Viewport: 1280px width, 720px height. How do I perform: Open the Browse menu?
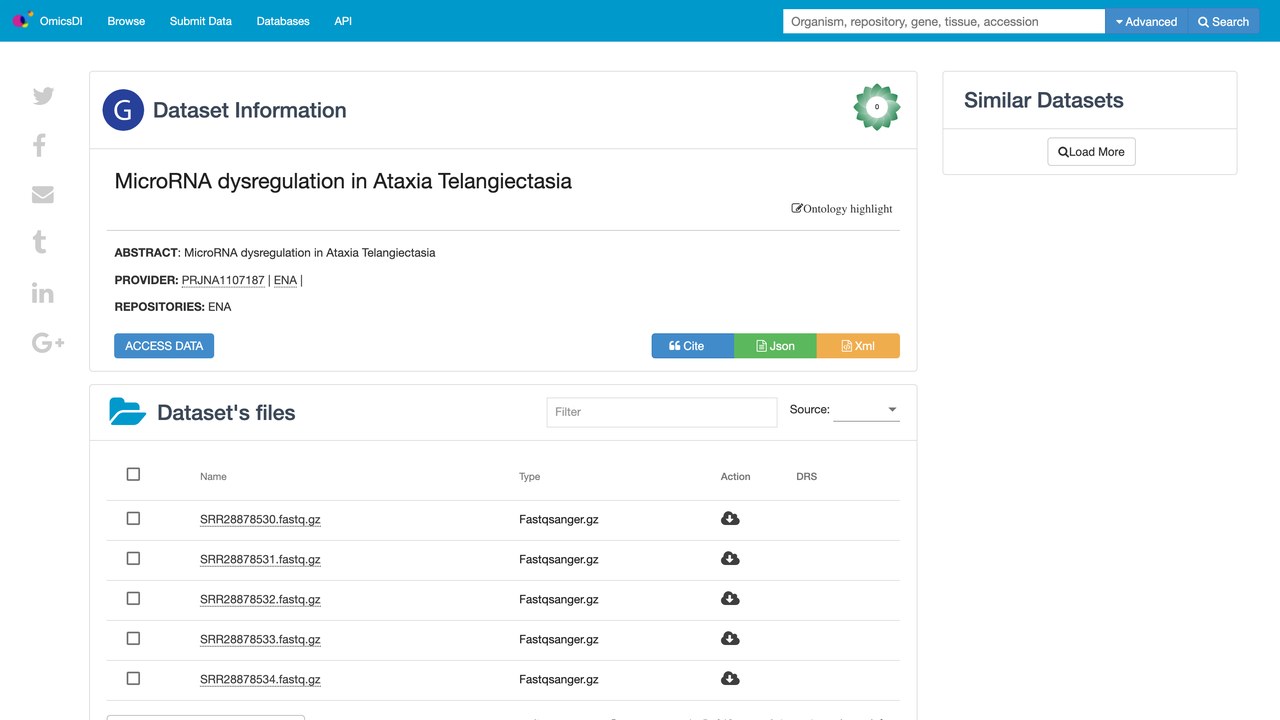point(126,21)
